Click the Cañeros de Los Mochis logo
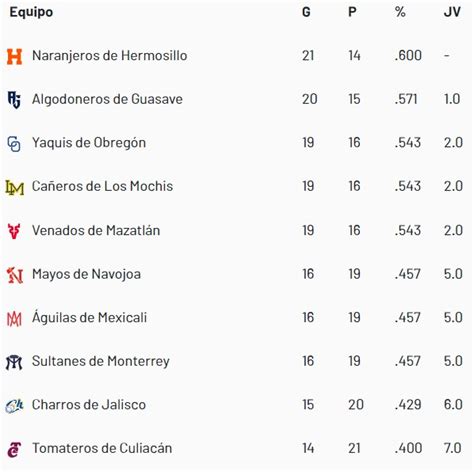Screen dimensions: 474x475 point(15,187)
